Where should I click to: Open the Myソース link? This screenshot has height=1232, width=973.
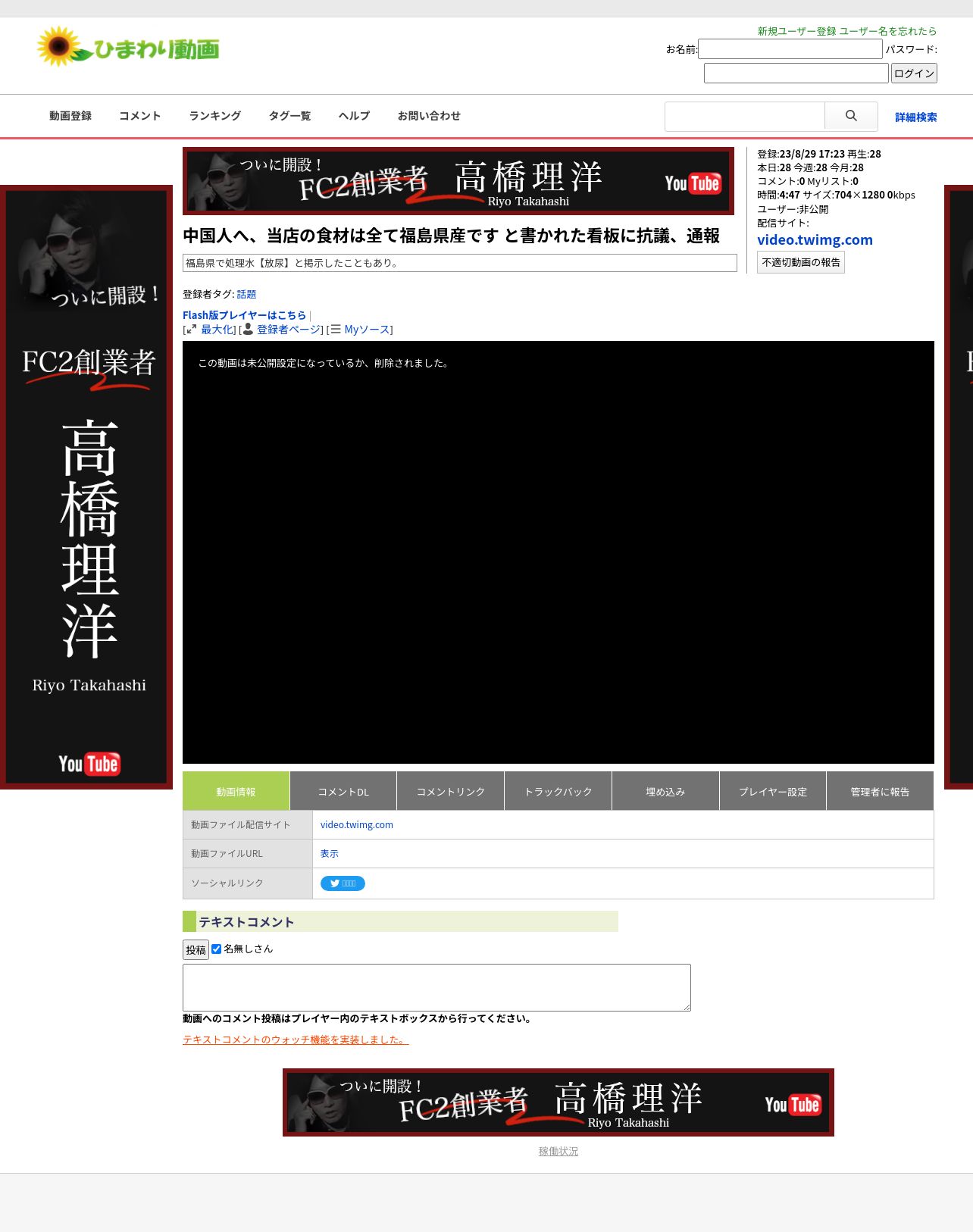(x=367, y=330)
